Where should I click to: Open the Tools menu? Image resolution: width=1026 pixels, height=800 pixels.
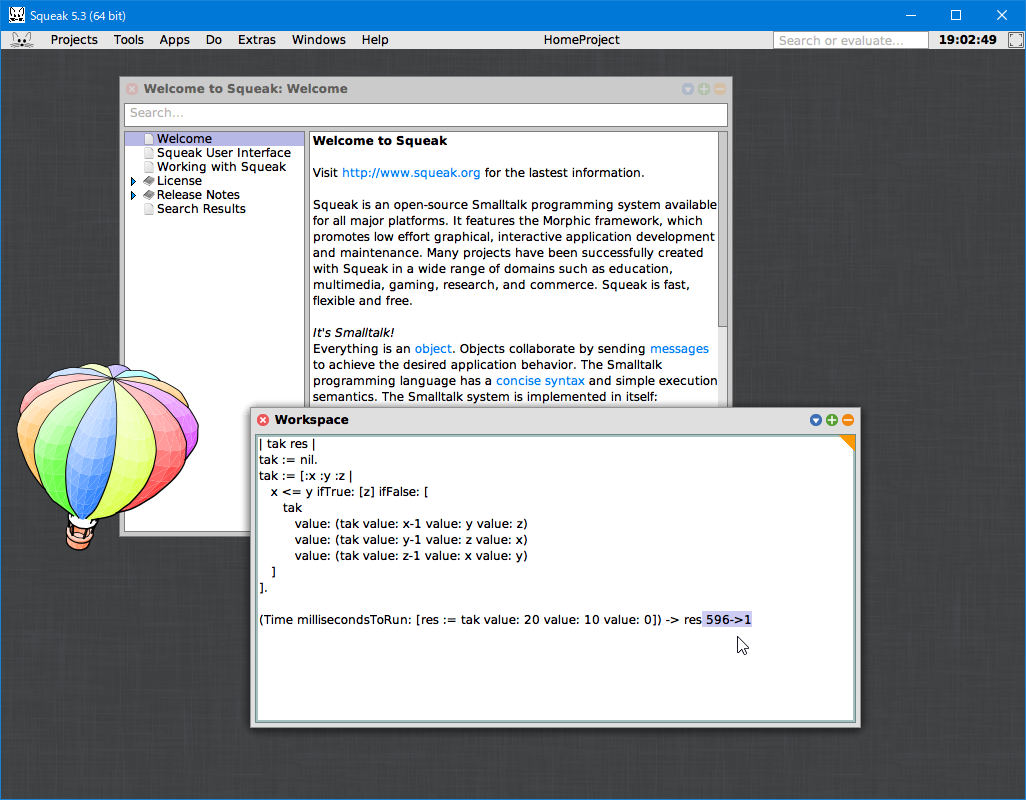click(128, 40)
